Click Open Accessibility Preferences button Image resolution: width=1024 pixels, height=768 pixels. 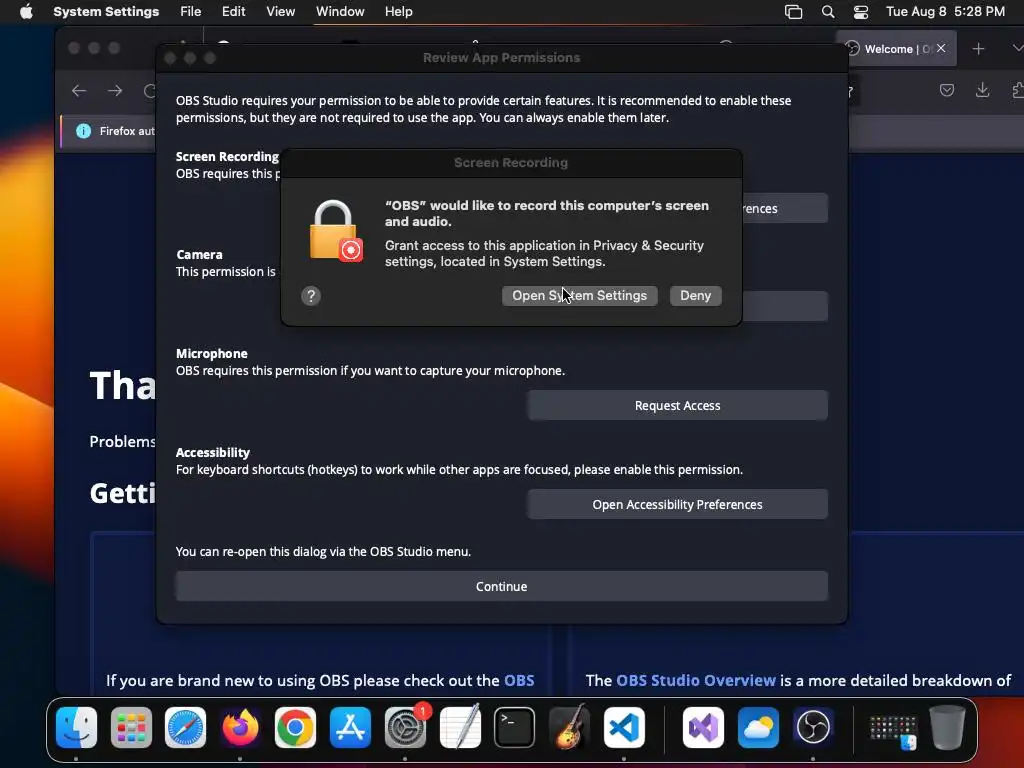pos(677,505)
